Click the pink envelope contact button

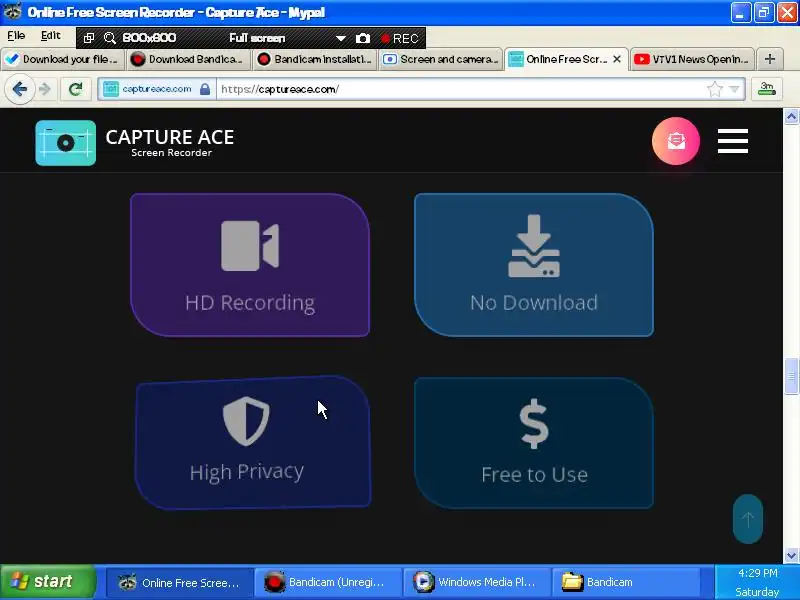[x=676, y=141]
